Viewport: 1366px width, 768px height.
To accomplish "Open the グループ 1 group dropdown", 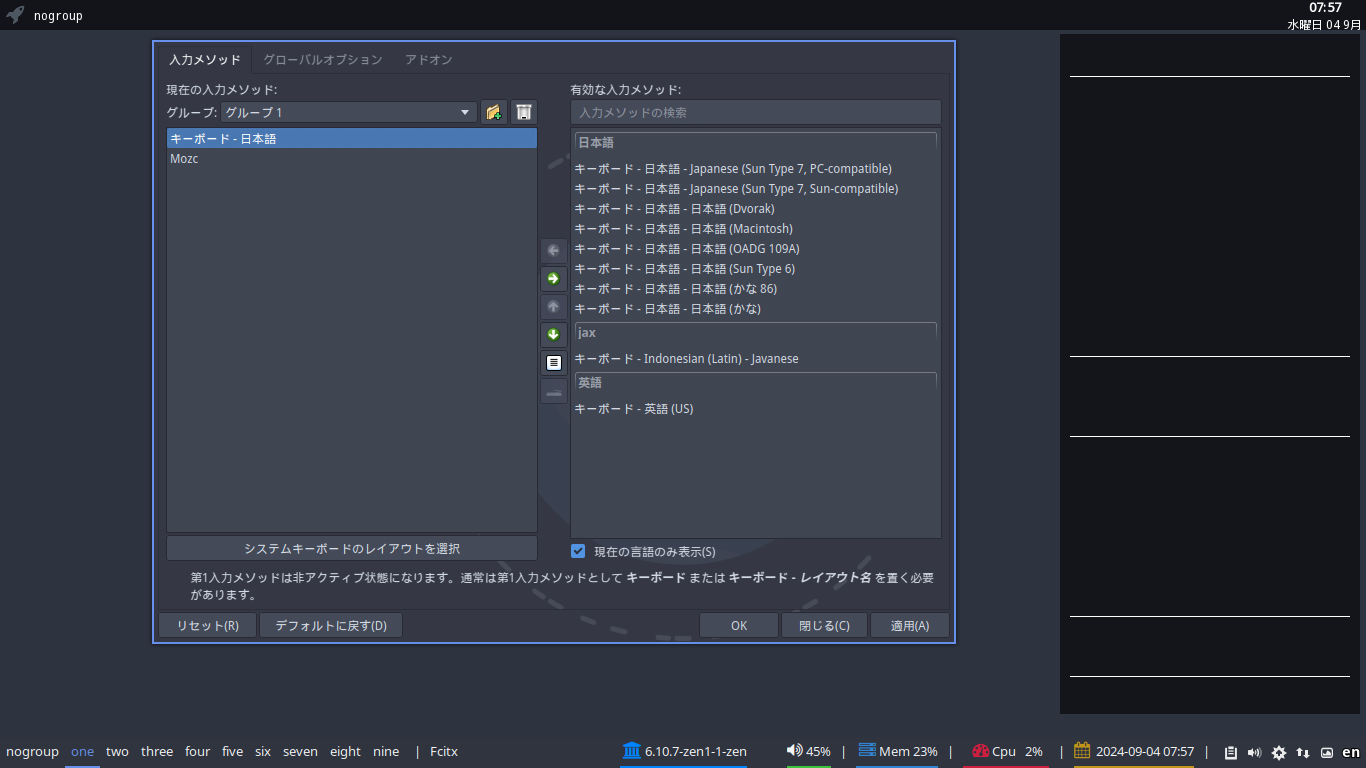I will (348, 112).
